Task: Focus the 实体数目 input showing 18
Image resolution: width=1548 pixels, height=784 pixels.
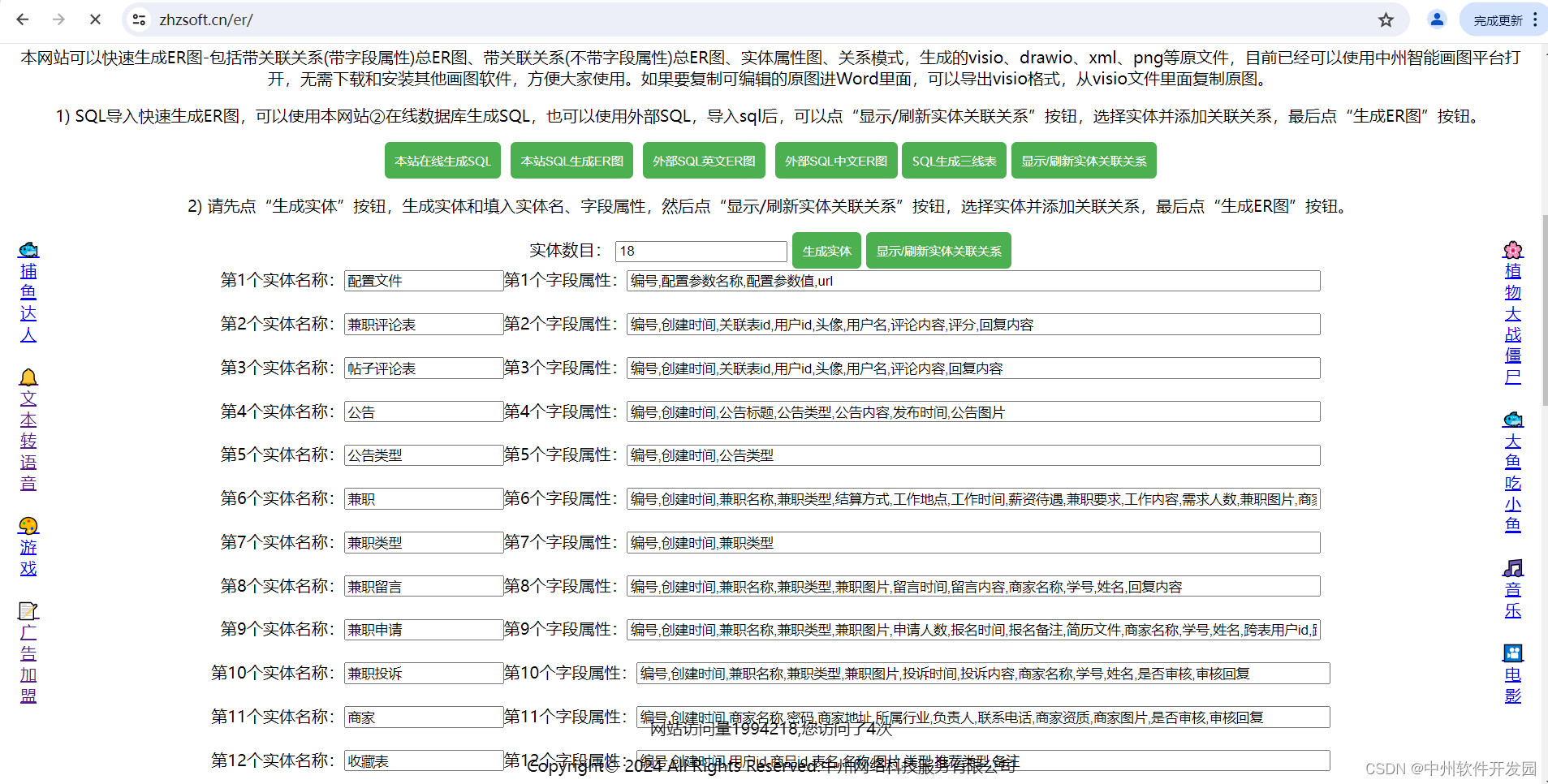Action: [701, 251]
